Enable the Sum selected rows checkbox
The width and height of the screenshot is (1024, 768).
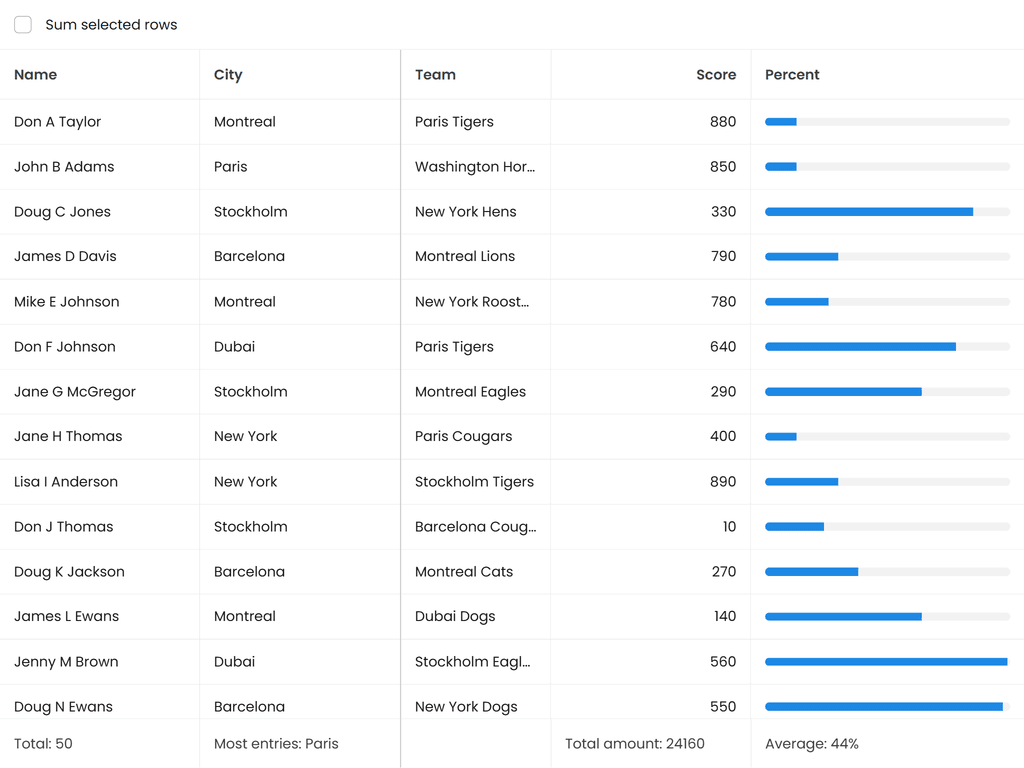[x=23, y=25]
